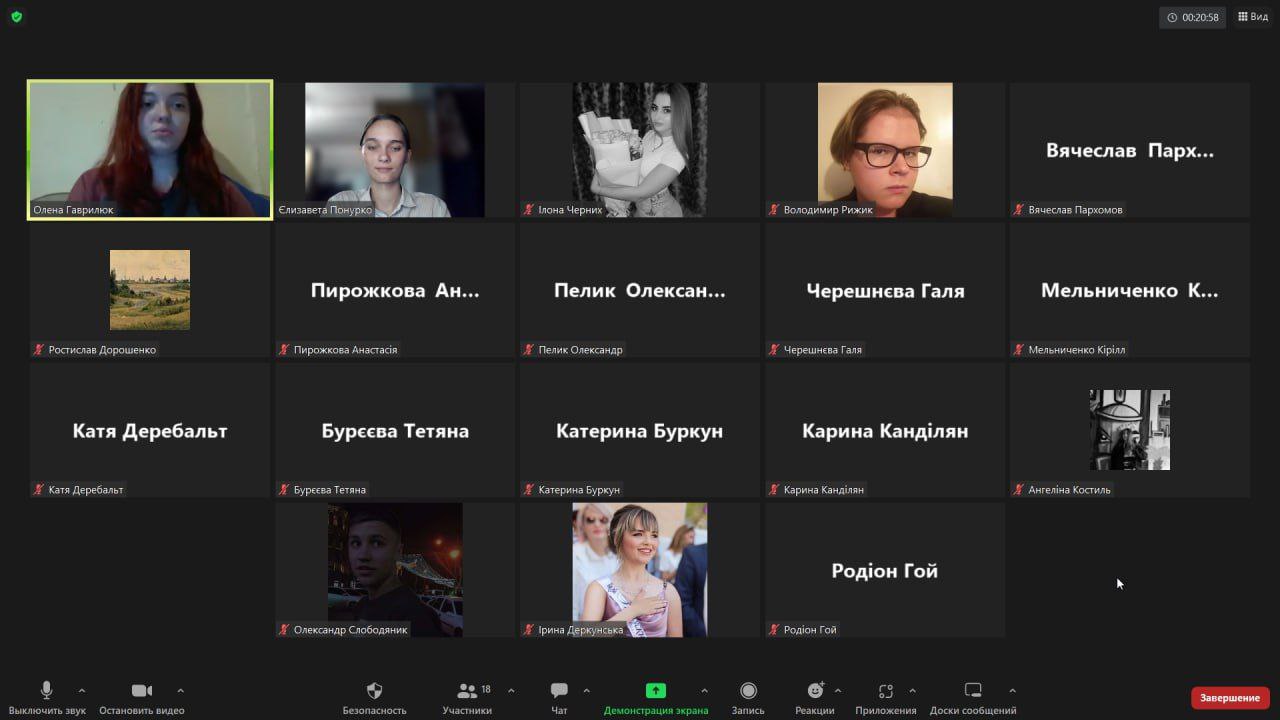Click the meeting timer 00:20:58
The image size is (1280, 720).
[1192, 17]
